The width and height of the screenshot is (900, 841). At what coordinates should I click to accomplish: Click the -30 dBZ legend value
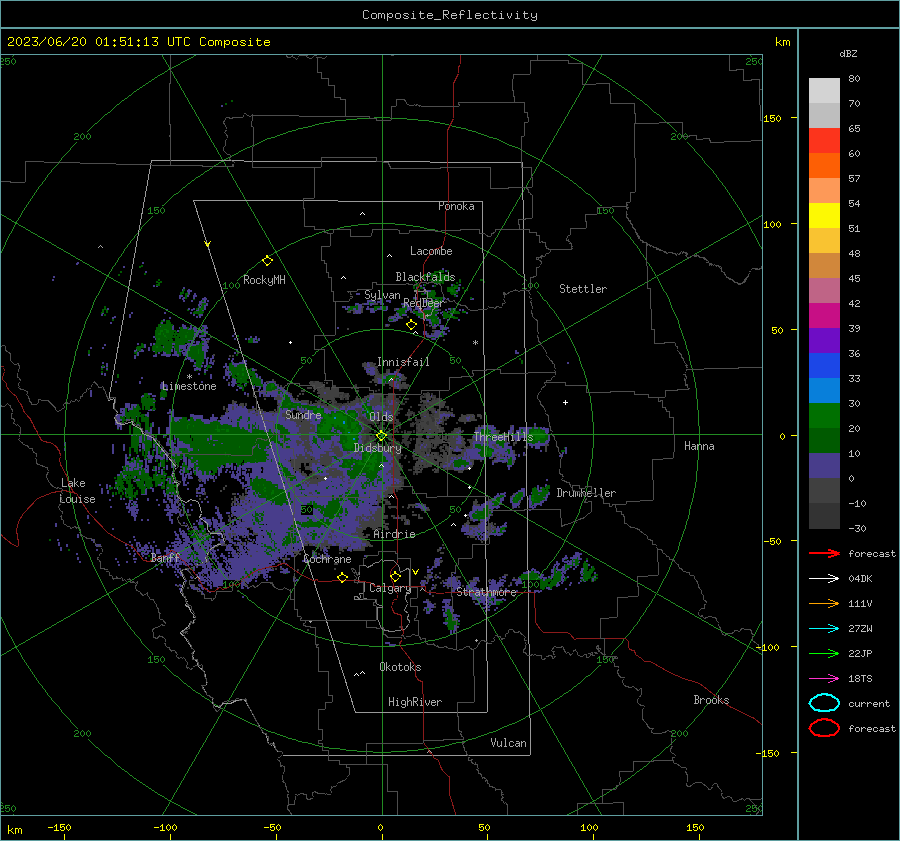[857, 528]
